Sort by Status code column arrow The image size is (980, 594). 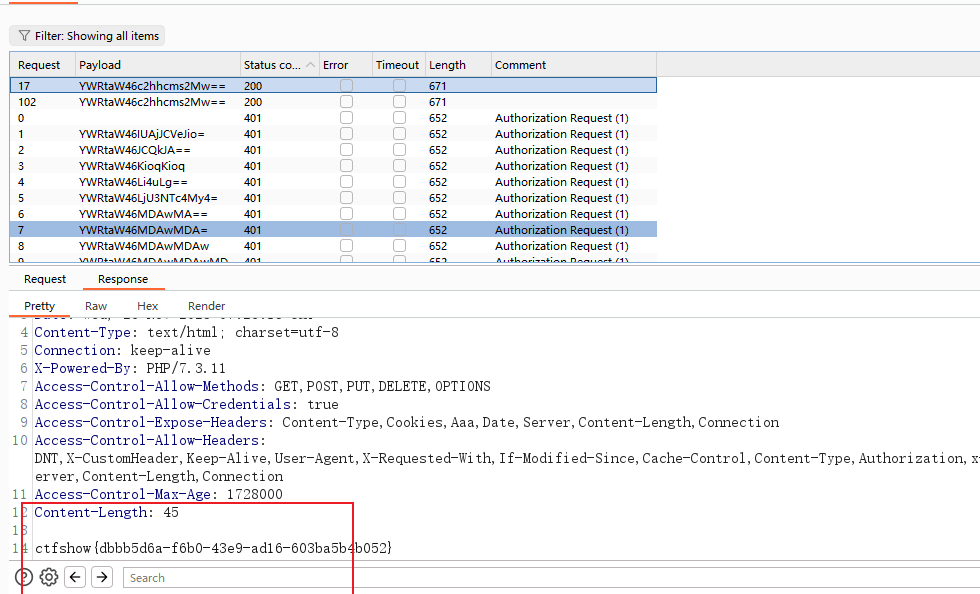pyautogui.click(x=310, y=65)
